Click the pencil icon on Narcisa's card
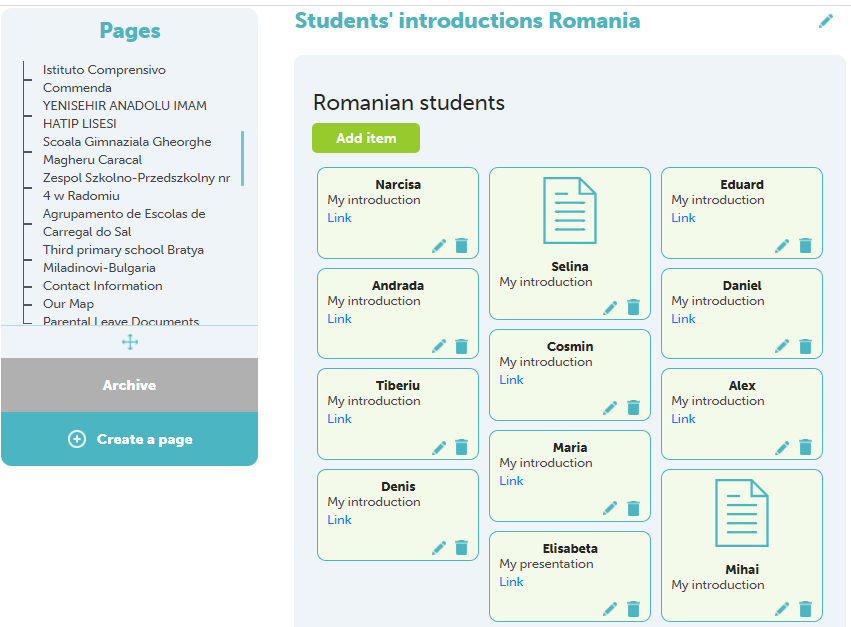The height and width of the screenshot is (627, 851). pyautogui.click(x=439, y=246)
